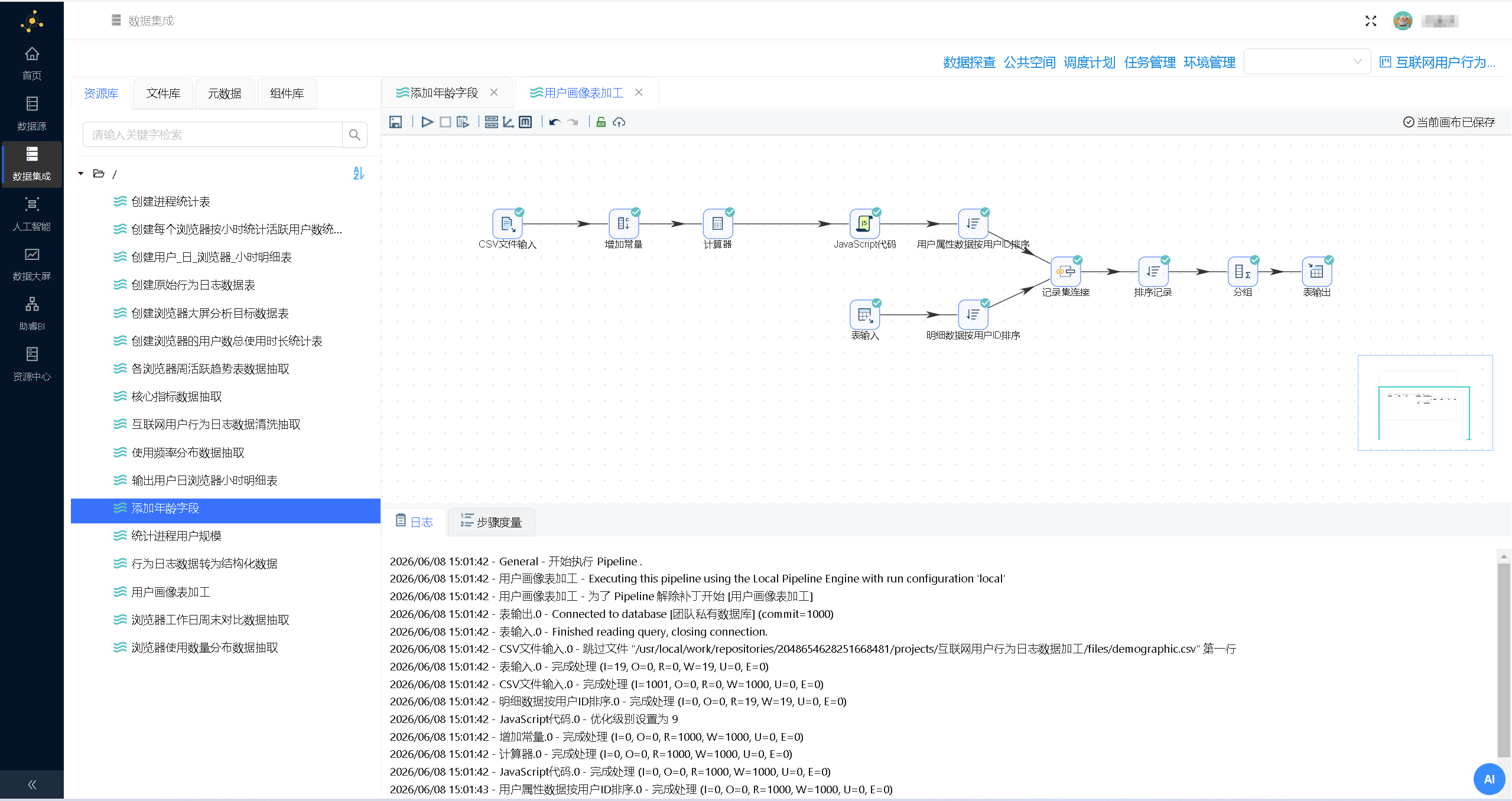The width and height of the screenshot is (1512, 801).
Task: Open the 公共空间 link
Action: pos(1029,62)
